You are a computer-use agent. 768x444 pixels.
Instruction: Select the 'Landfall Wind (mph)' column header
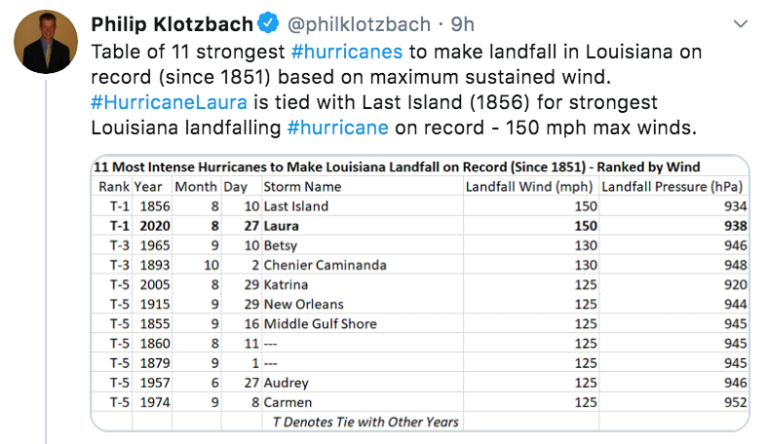pyautogui.click(x=528, y=186)
